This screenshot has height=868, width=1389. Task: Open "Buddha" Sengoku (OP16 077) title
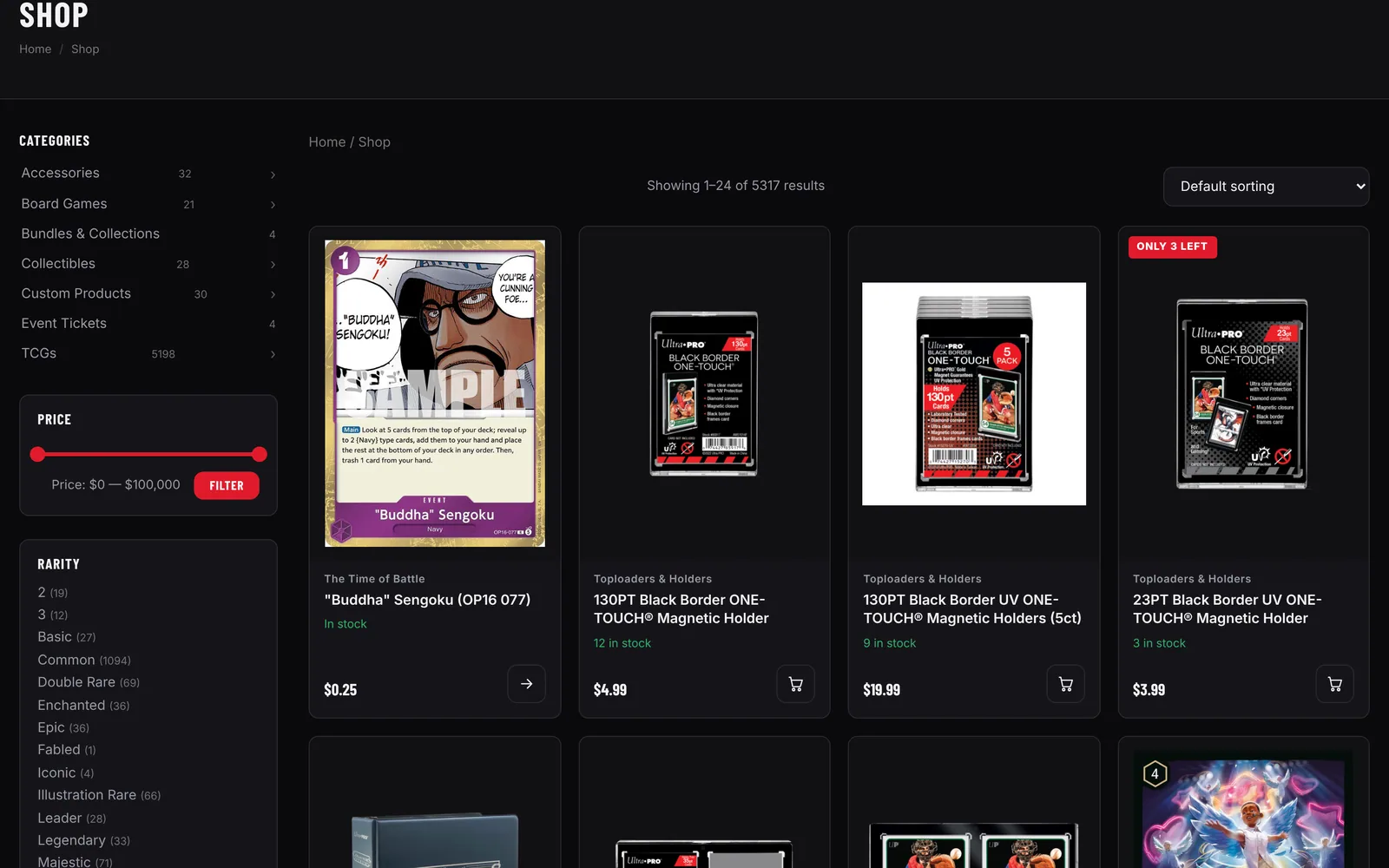(427, 600)
